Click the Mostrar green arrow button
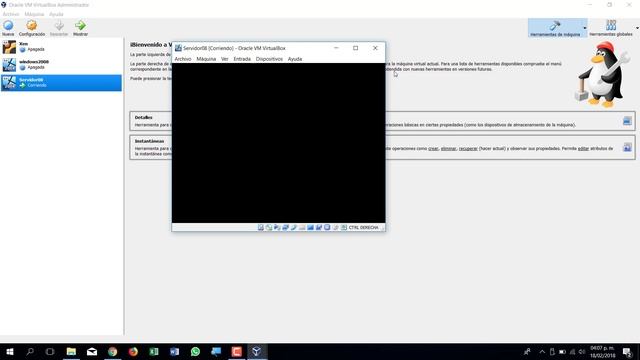 tap(80, 28)
